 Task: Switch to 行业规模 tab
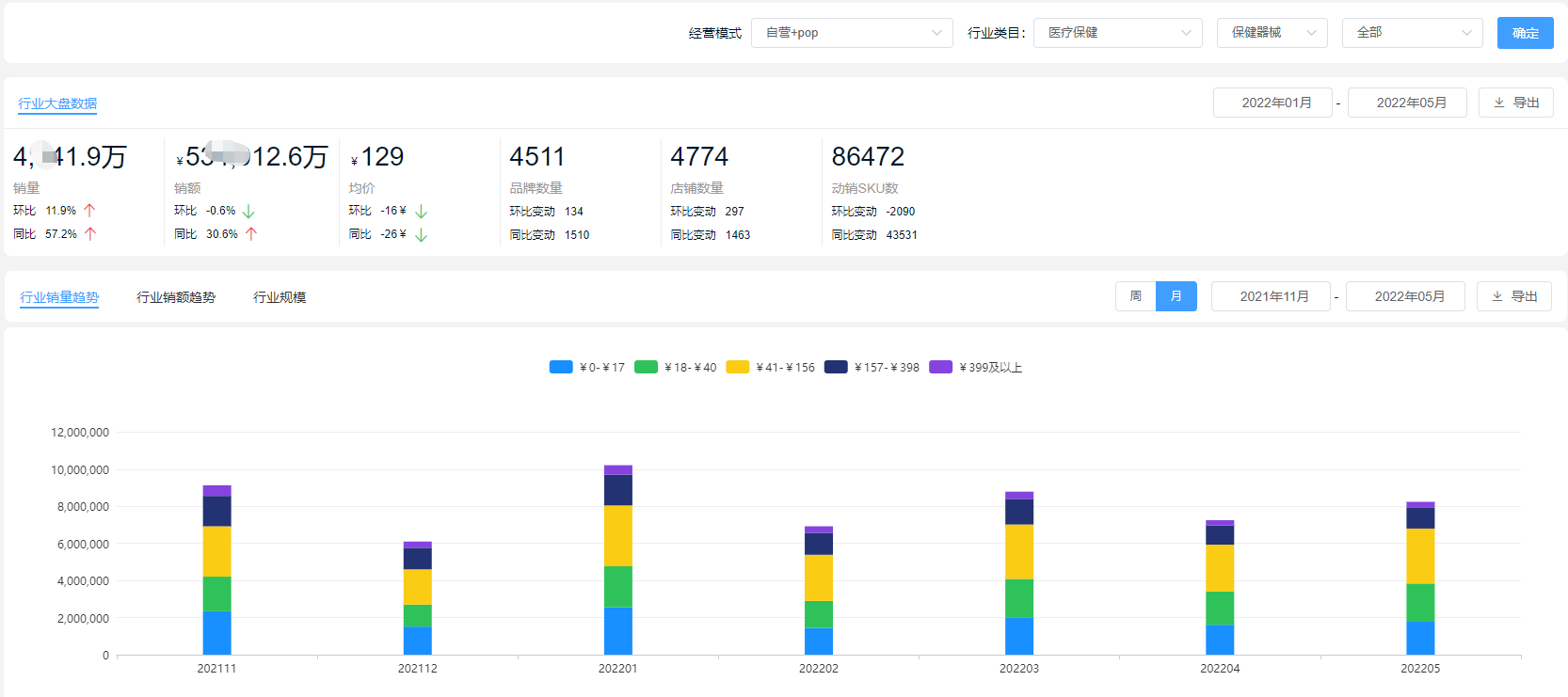click(x=280, y=297)
